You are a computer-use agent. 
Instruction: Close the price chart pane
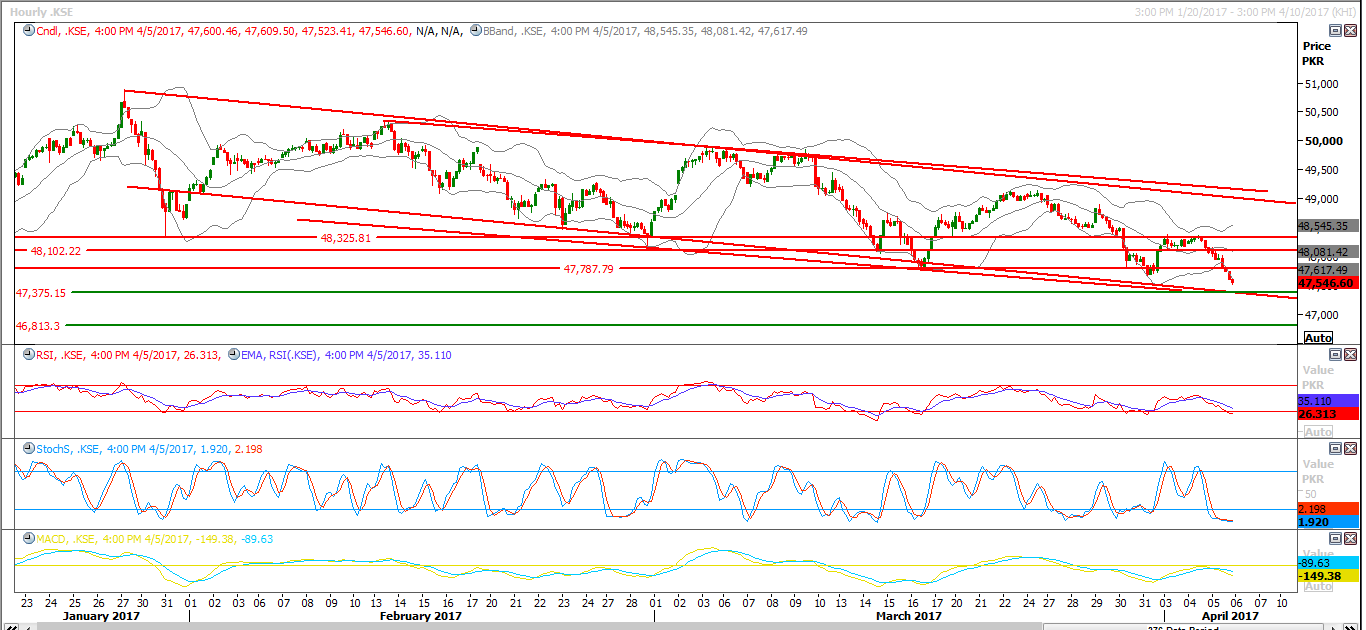click(1350, 31)
